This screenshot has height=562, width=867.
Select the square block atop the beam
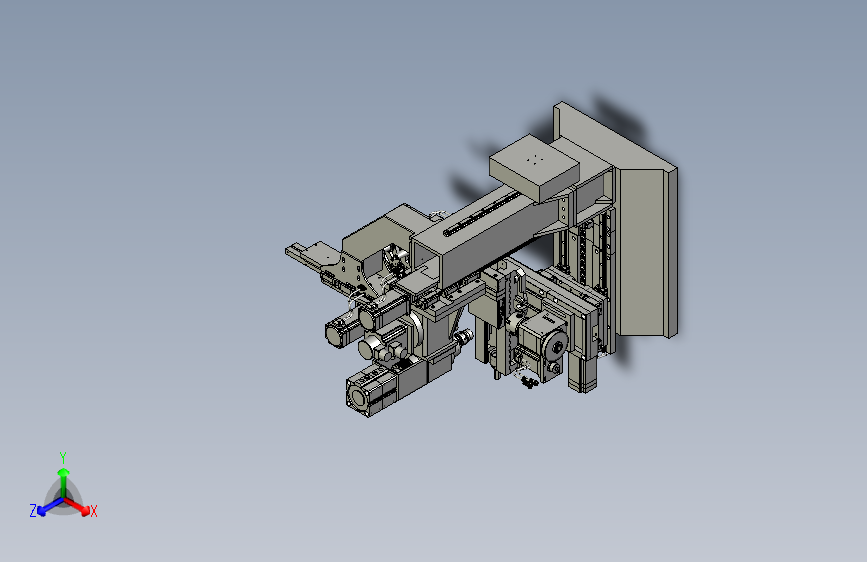point(534,167)
